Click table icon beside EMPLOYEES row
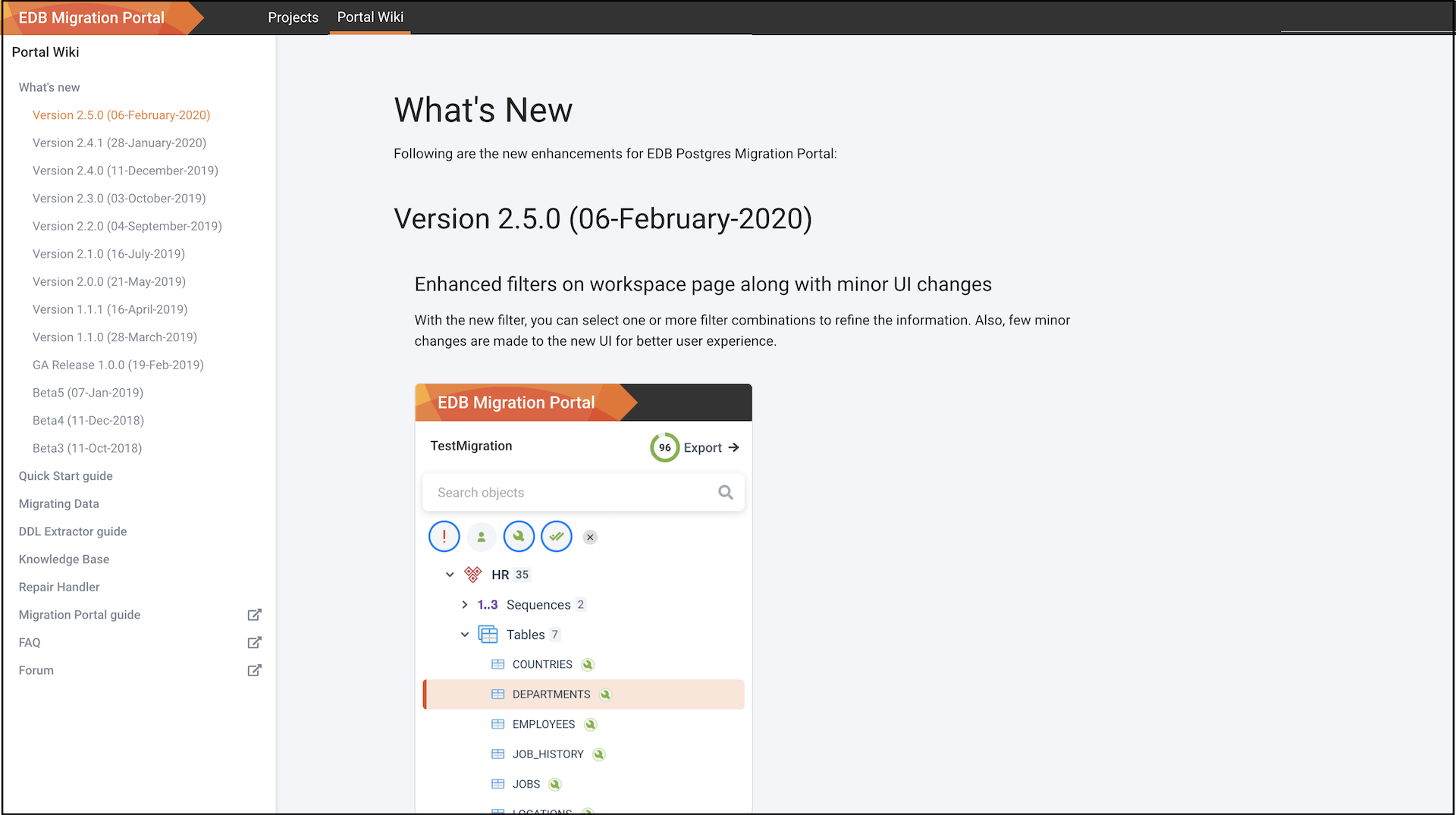This screenshot has height=815, width=1456. tap(498, 725)
